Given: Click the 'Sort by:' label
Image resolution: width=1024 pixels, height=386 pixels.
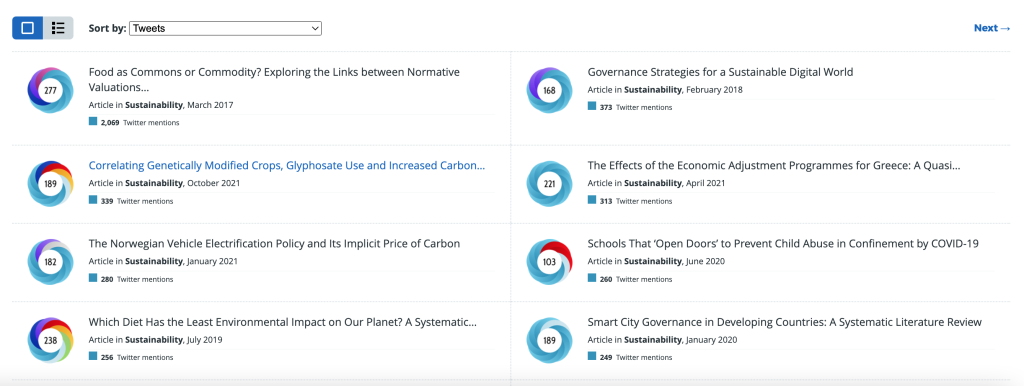Looking at the screenshot, I should point(107,28).
